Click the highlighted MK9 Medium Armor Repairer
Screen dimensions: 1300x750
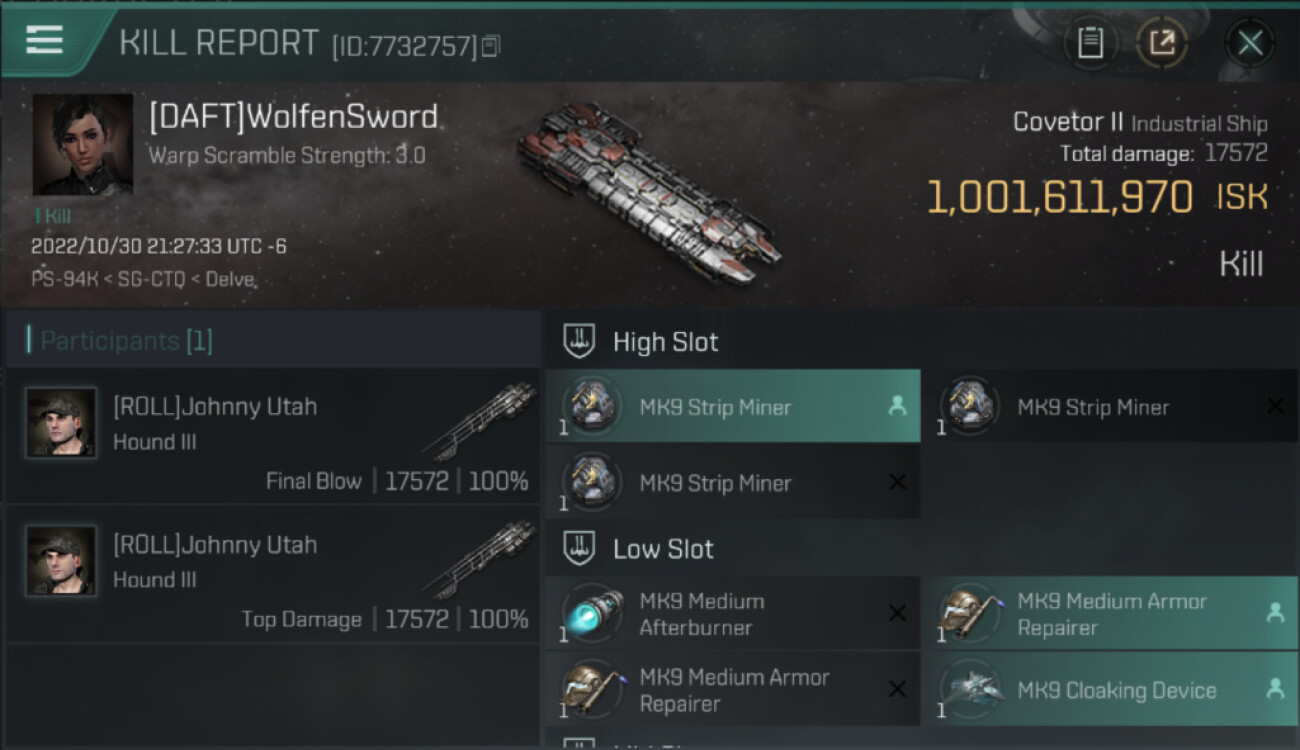point(1109,614)
